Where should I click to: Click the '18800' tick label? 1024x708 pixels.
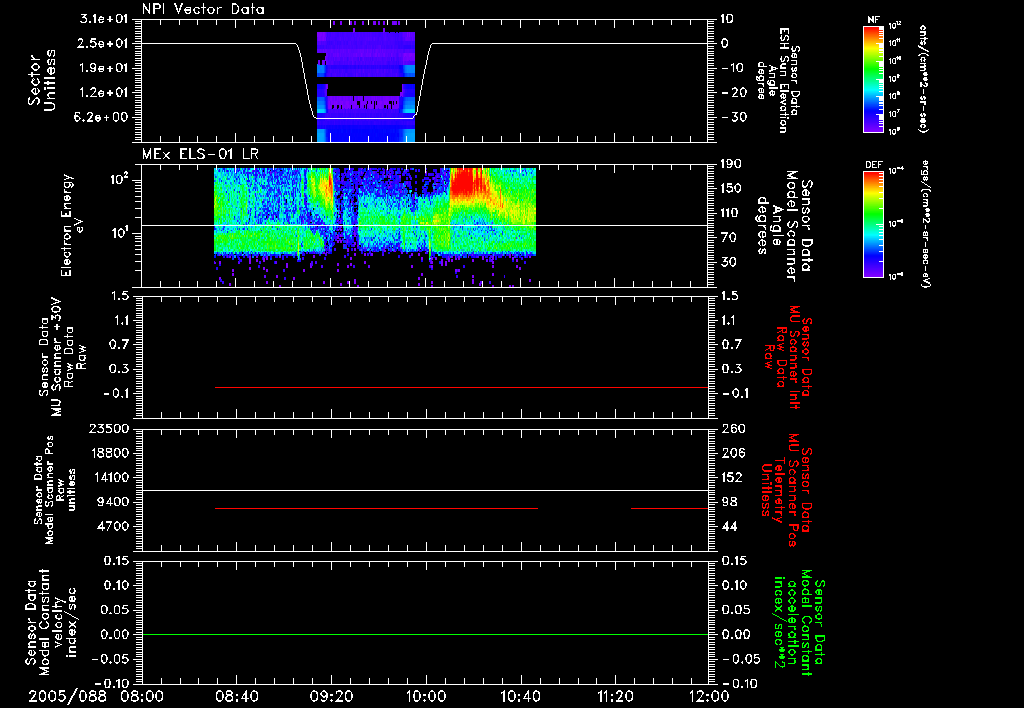[x=109, y=453]
